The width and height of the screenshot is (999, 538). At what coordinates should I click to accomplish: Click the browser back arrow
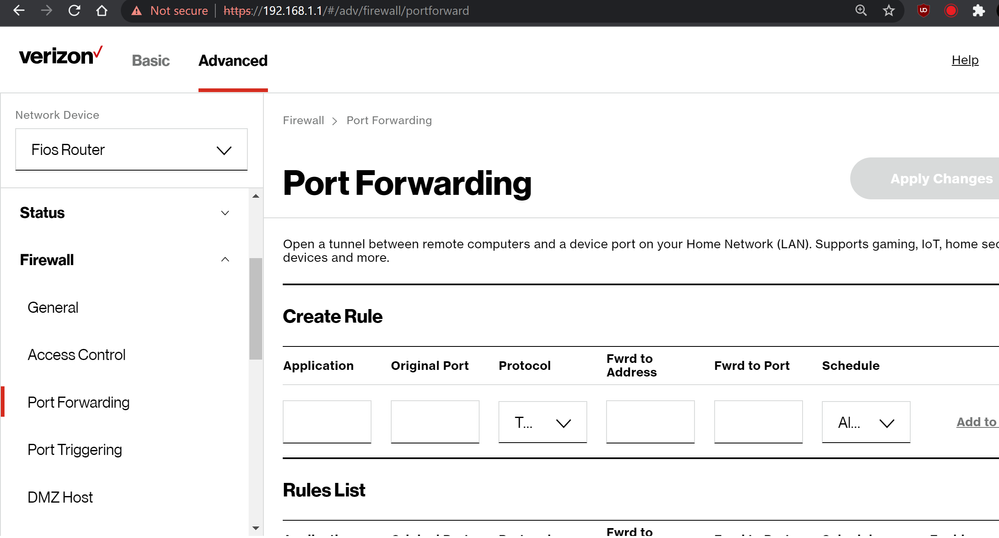[x=18, y=11]
